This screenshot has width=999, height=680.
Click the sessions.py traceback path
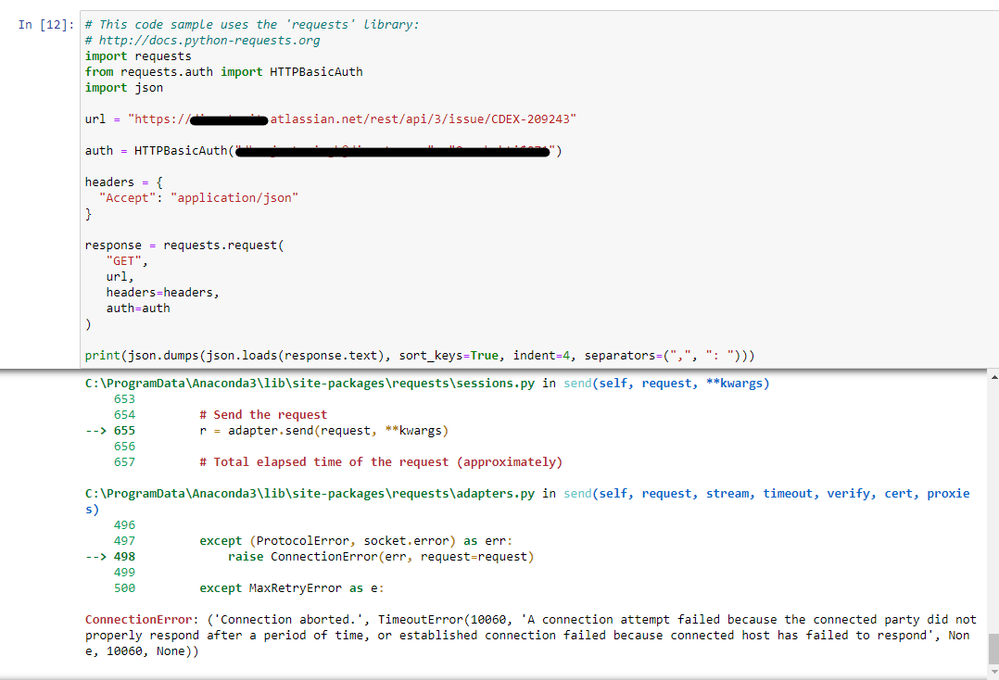click(x=310, y=383)
